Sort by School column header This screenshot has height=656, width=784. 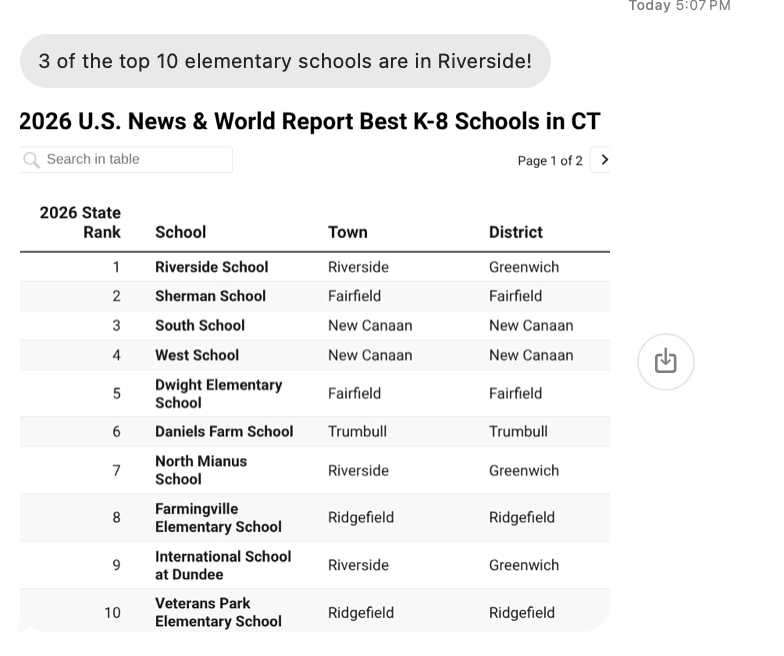point(180,232)
